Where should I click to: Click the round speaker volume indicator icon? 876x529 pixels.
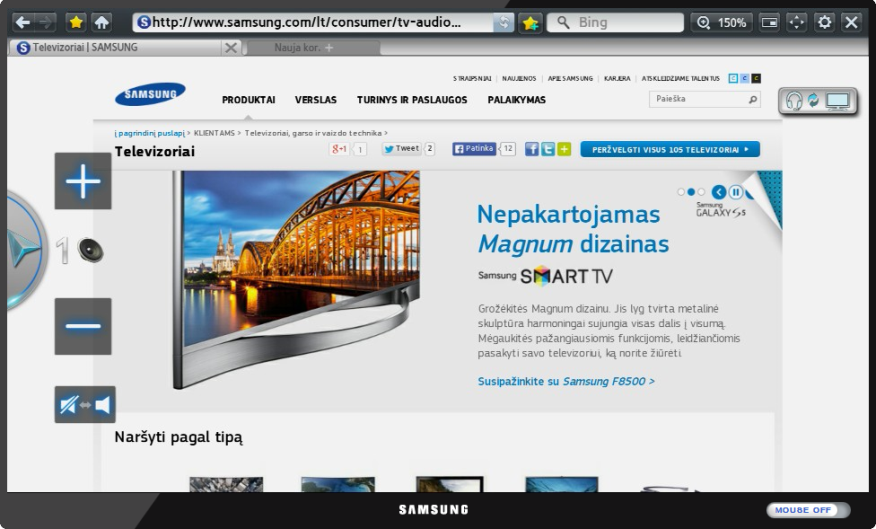(x=91, y=250)
